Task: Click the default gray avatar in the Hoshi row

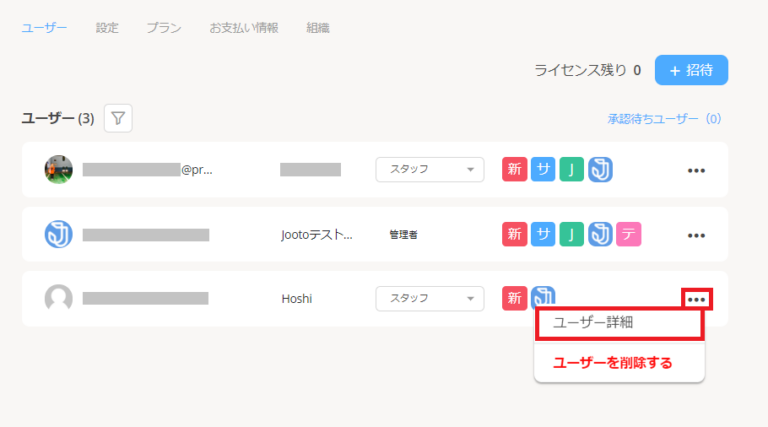Action: (59, 298)
